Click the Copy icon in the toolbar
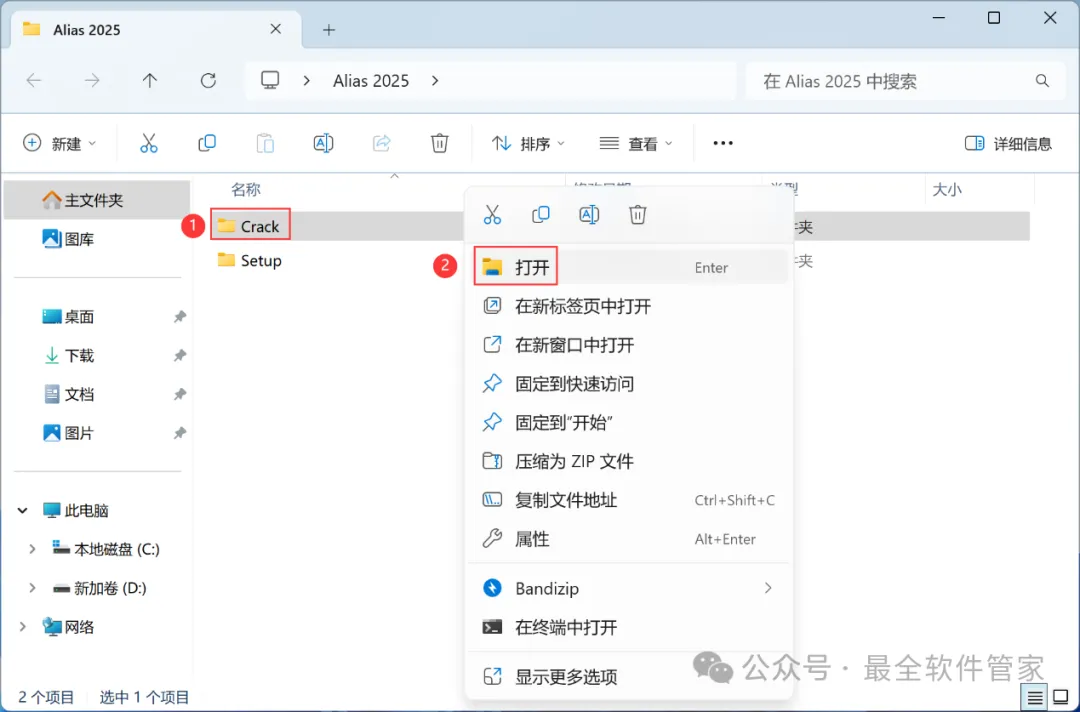Image resolution: width=1080 pixels, height=712 pixels. (207, 143)
